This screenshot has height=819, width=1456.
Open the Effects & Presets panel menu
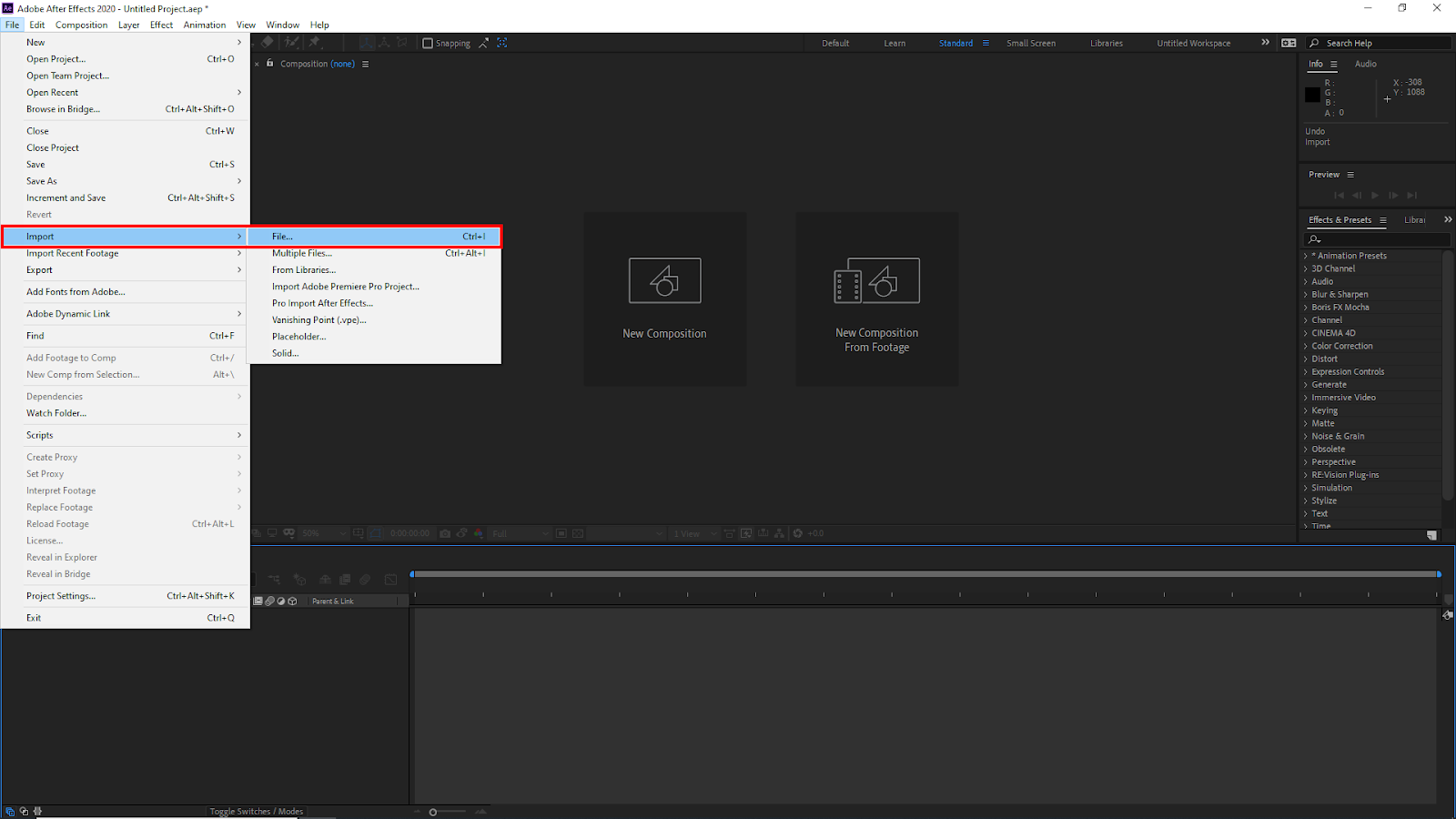pyautogui.click(x=1383, y=220)
